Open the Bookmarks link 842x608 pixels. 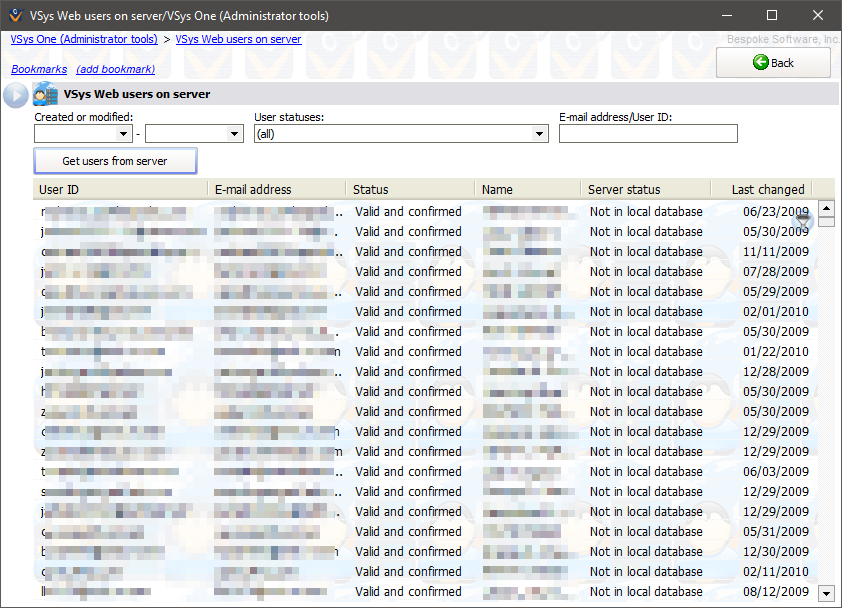39,69
